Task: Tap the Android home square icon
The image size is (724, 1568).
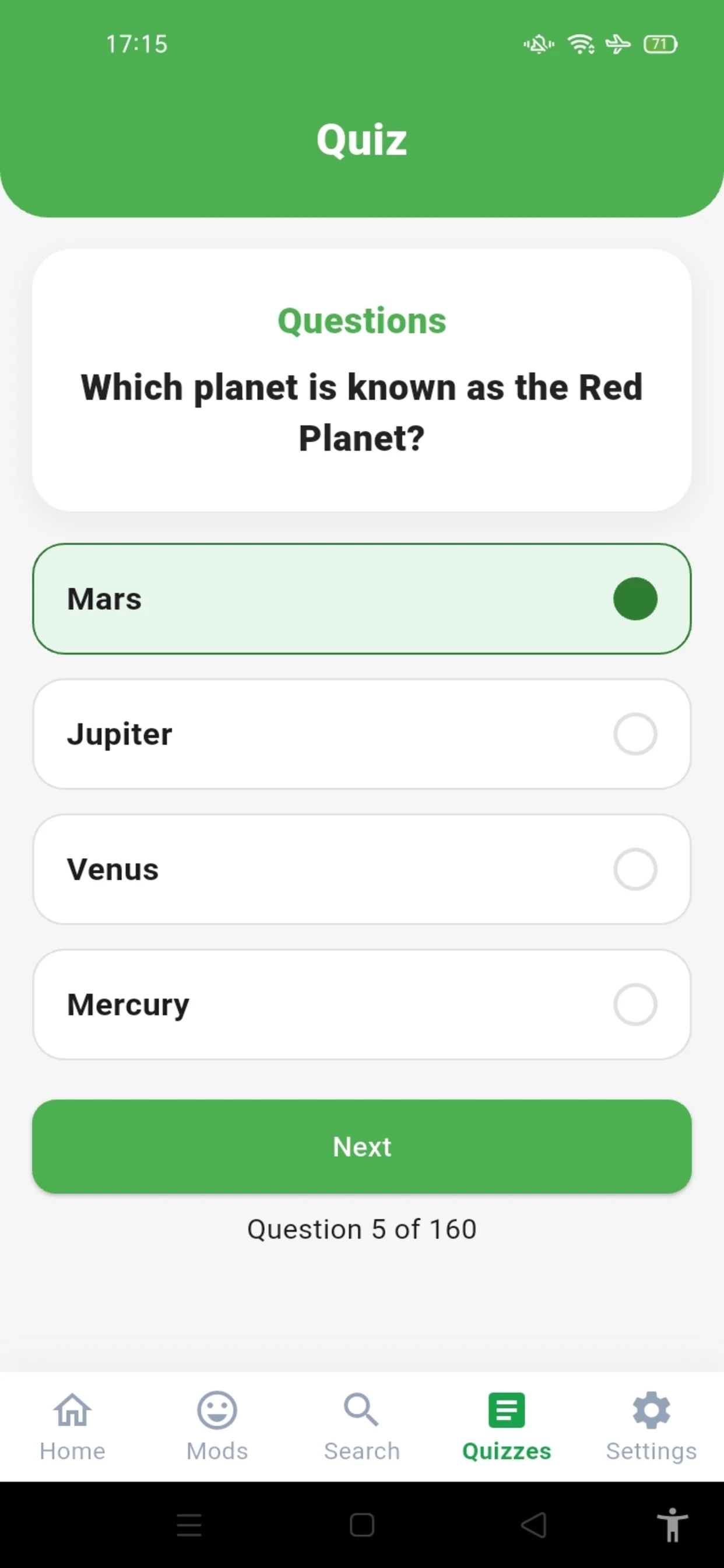Action: pos(362,1525)
